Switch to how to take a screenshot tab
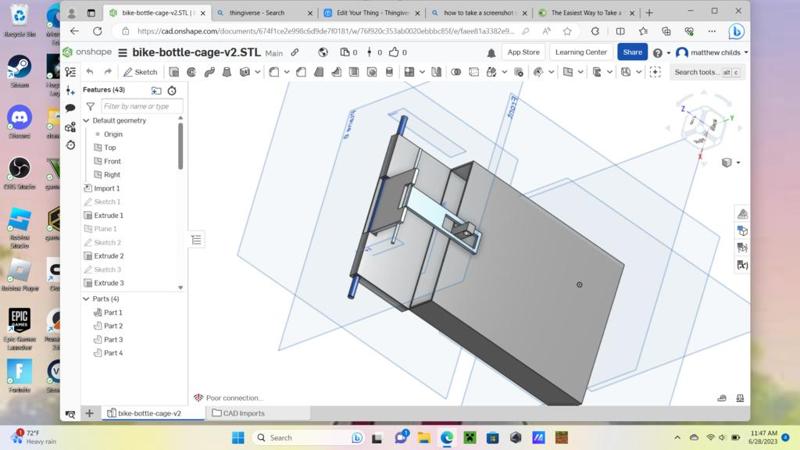Viewport: 800px width, 450px height. coord(479,13)
